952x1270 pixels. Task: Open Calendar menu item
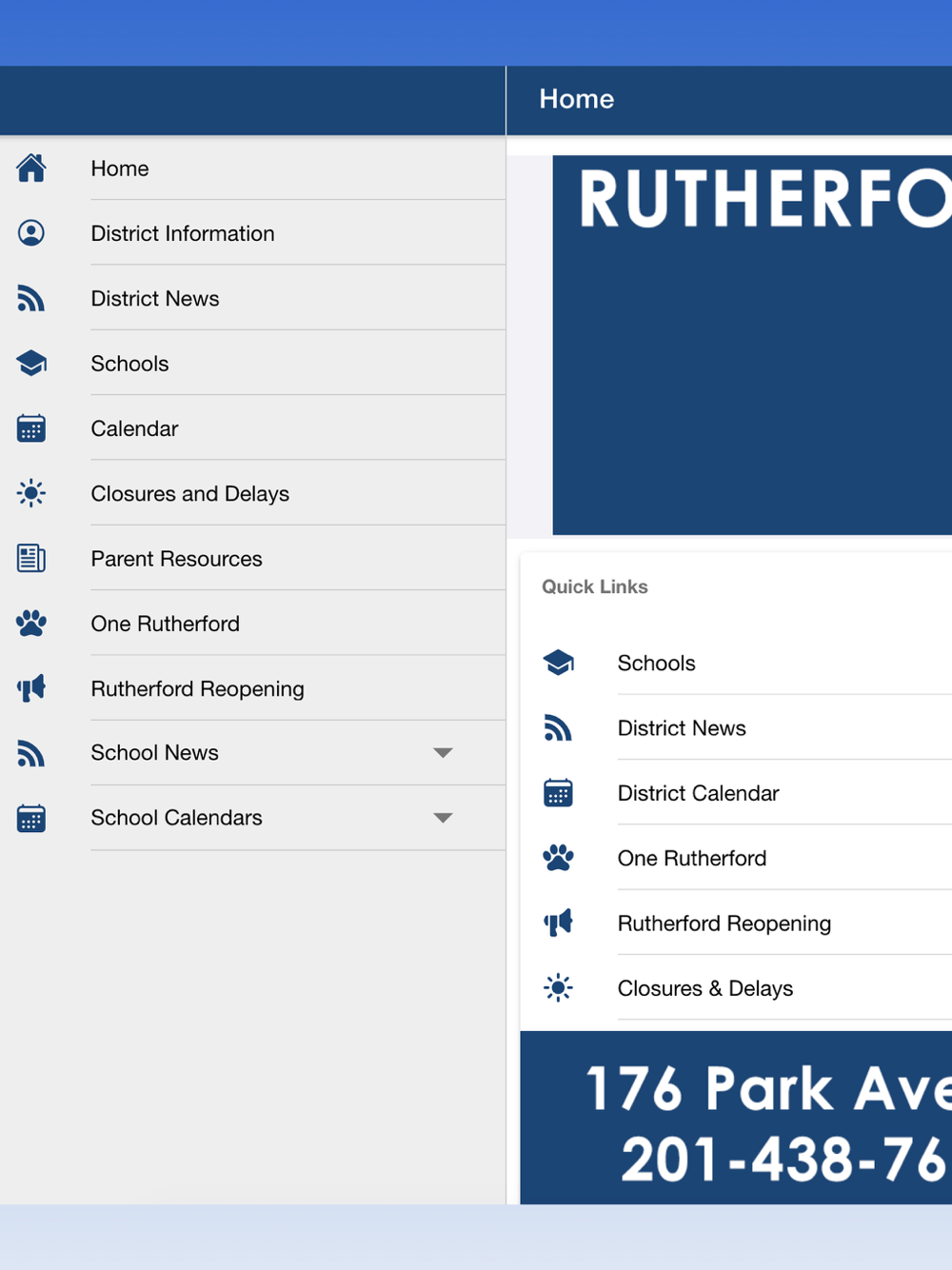coord(252,428)
